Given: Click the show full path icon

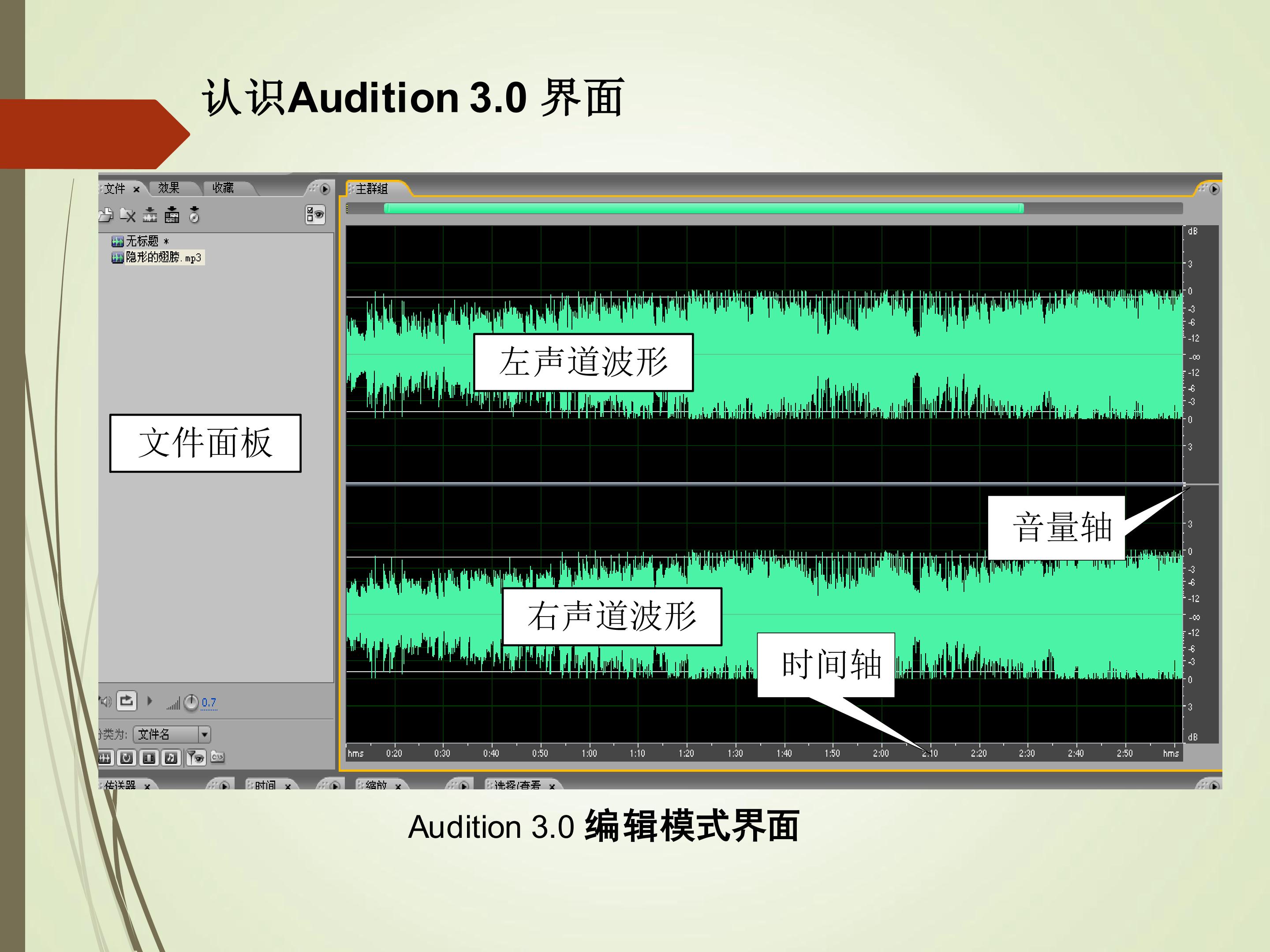Looking at the screenshot, I should (217, 757).
